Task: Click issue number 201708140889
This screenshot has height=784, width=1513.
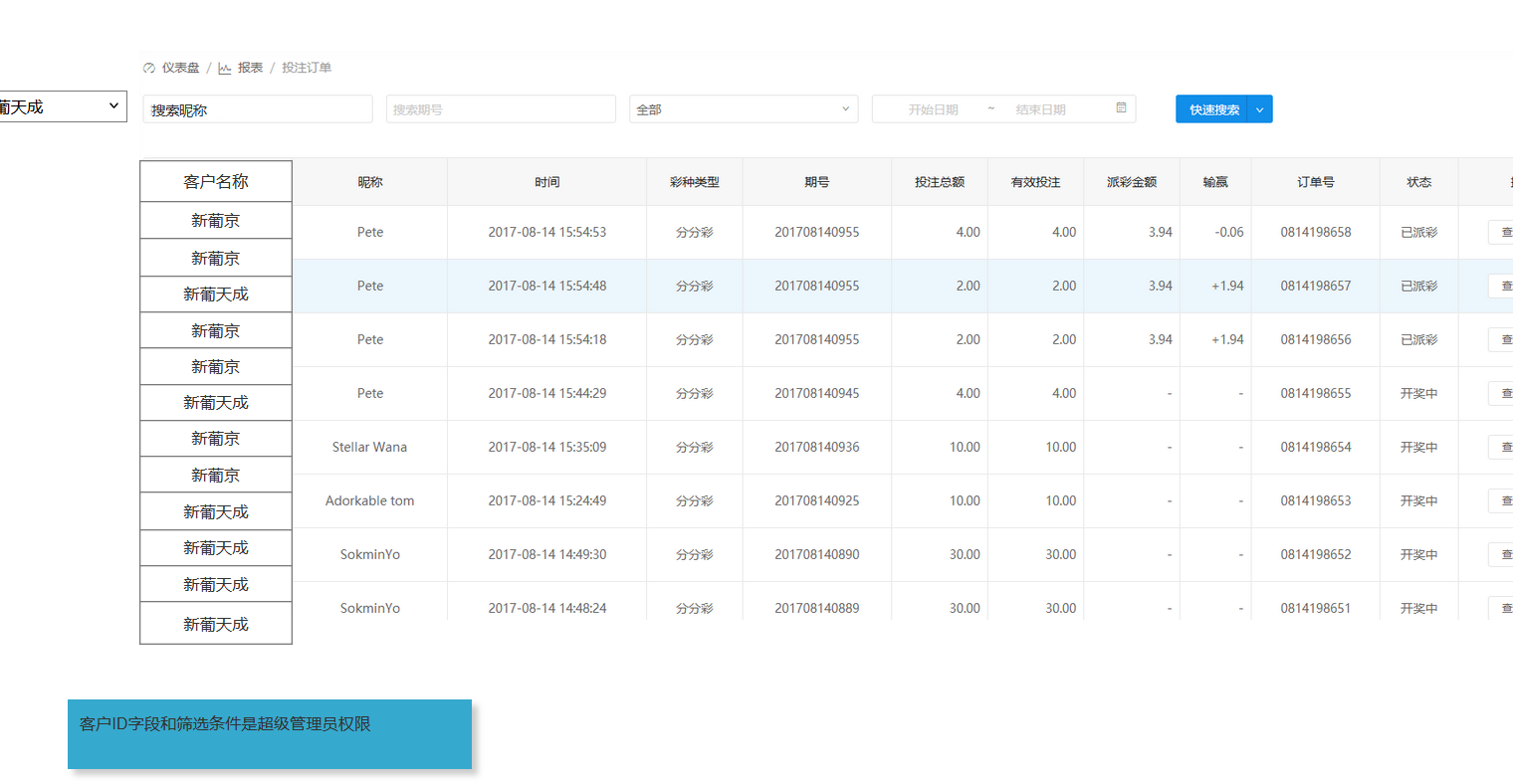Action: coord(817,608)
